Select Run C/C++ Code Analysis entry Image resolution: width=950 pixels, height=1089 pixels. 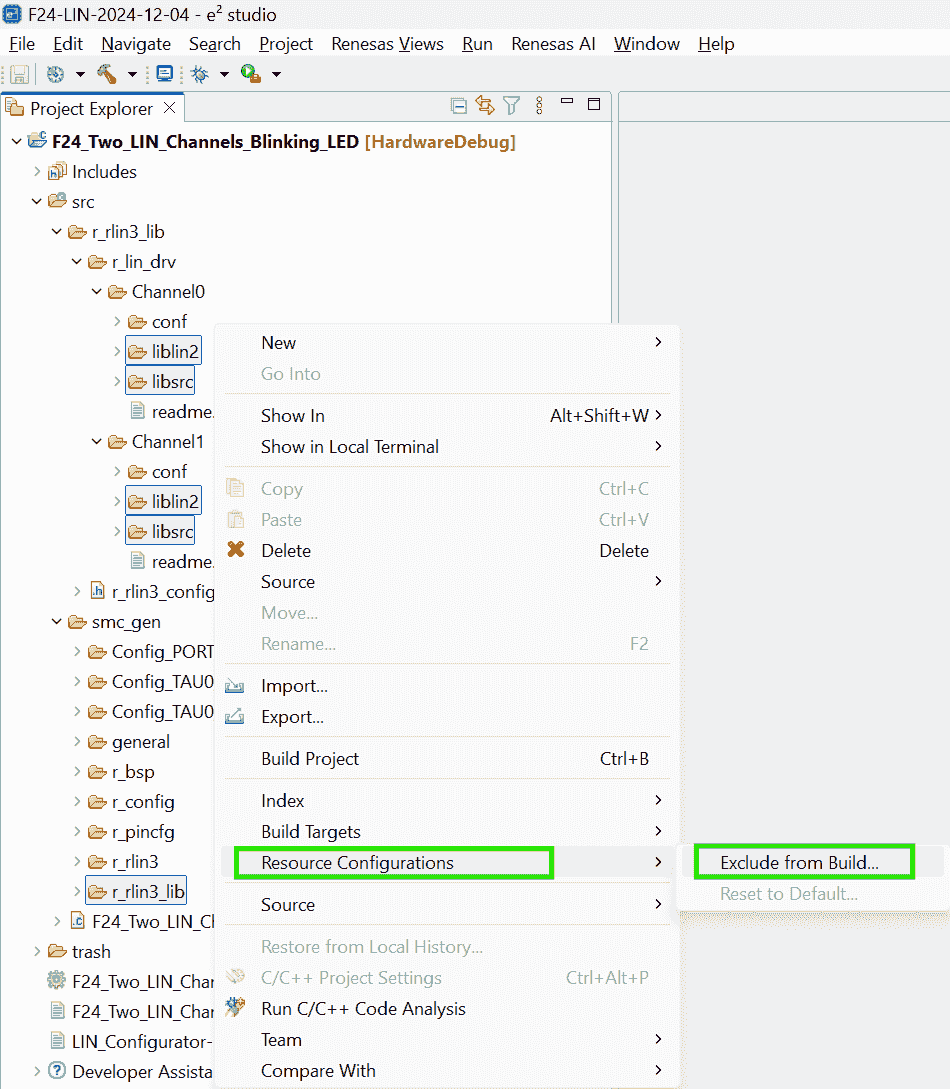363,1009
